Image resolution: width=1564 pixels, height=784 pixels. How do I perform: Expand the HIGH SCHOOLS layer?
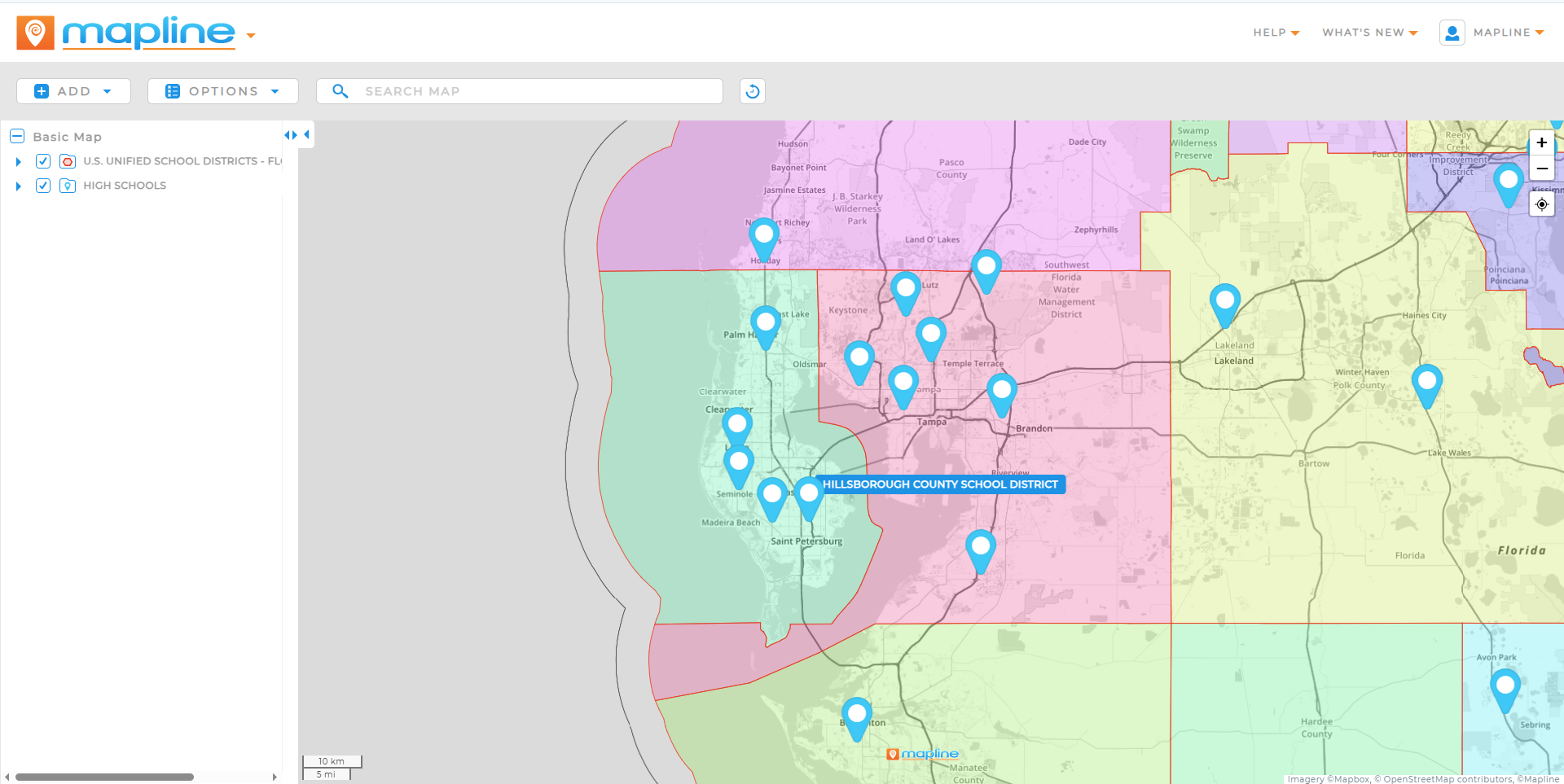point(18,186)
